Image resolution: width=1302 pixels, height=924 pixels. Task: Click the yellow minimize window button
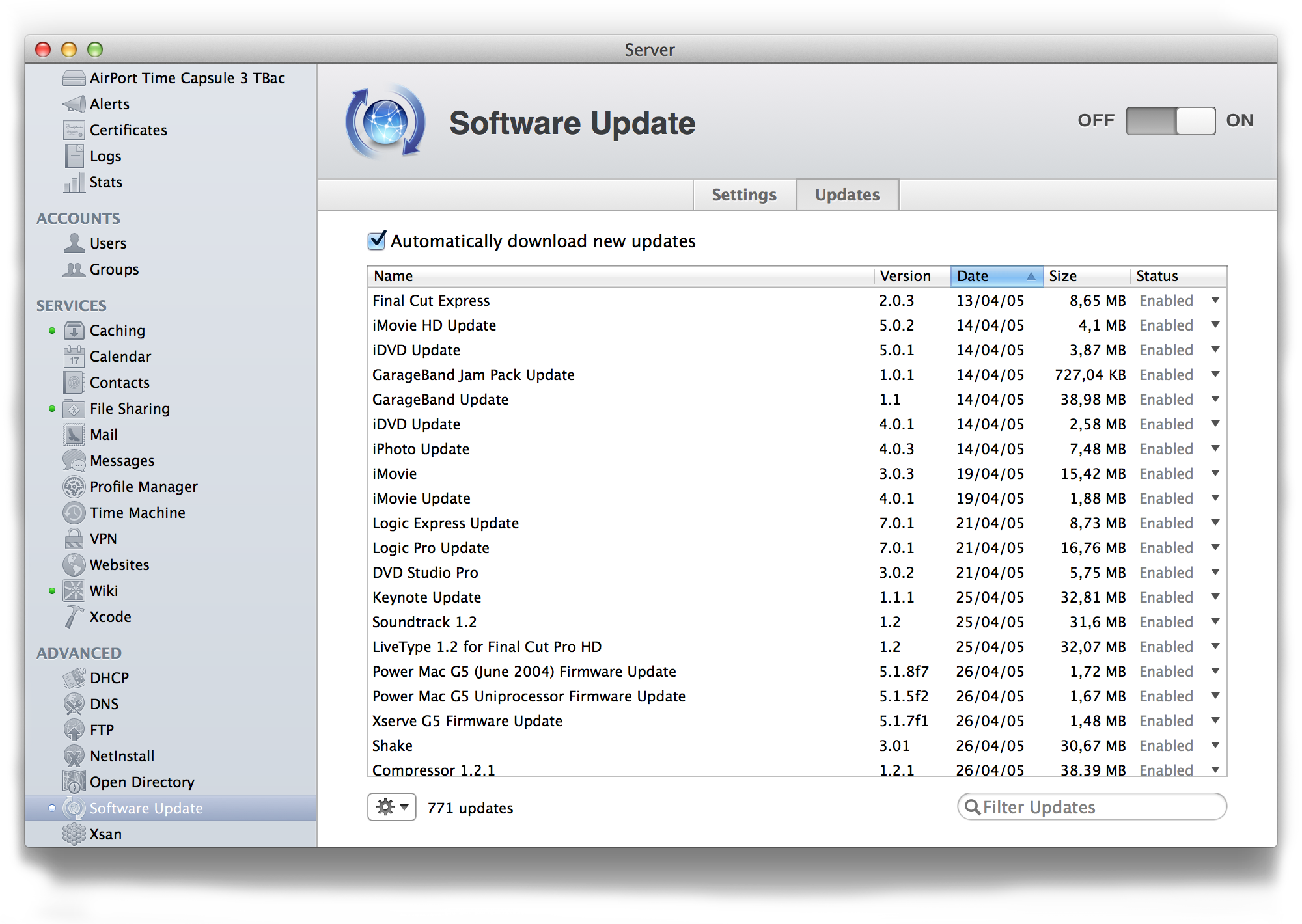point(69,49)
